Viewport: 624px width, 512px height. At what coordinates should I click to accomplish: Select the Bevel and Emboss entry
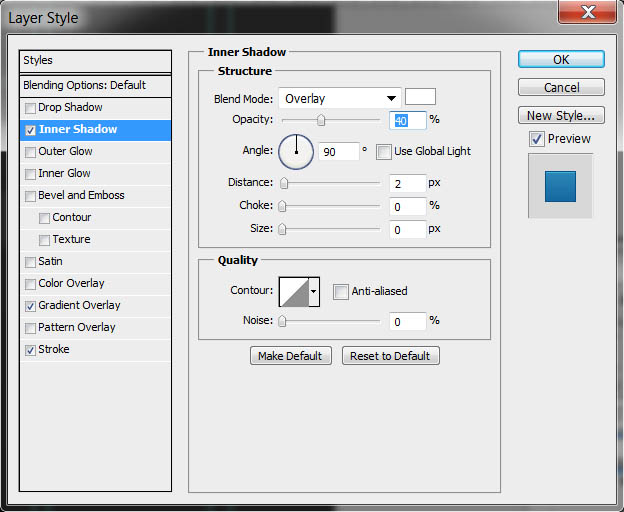coord(81,195)
